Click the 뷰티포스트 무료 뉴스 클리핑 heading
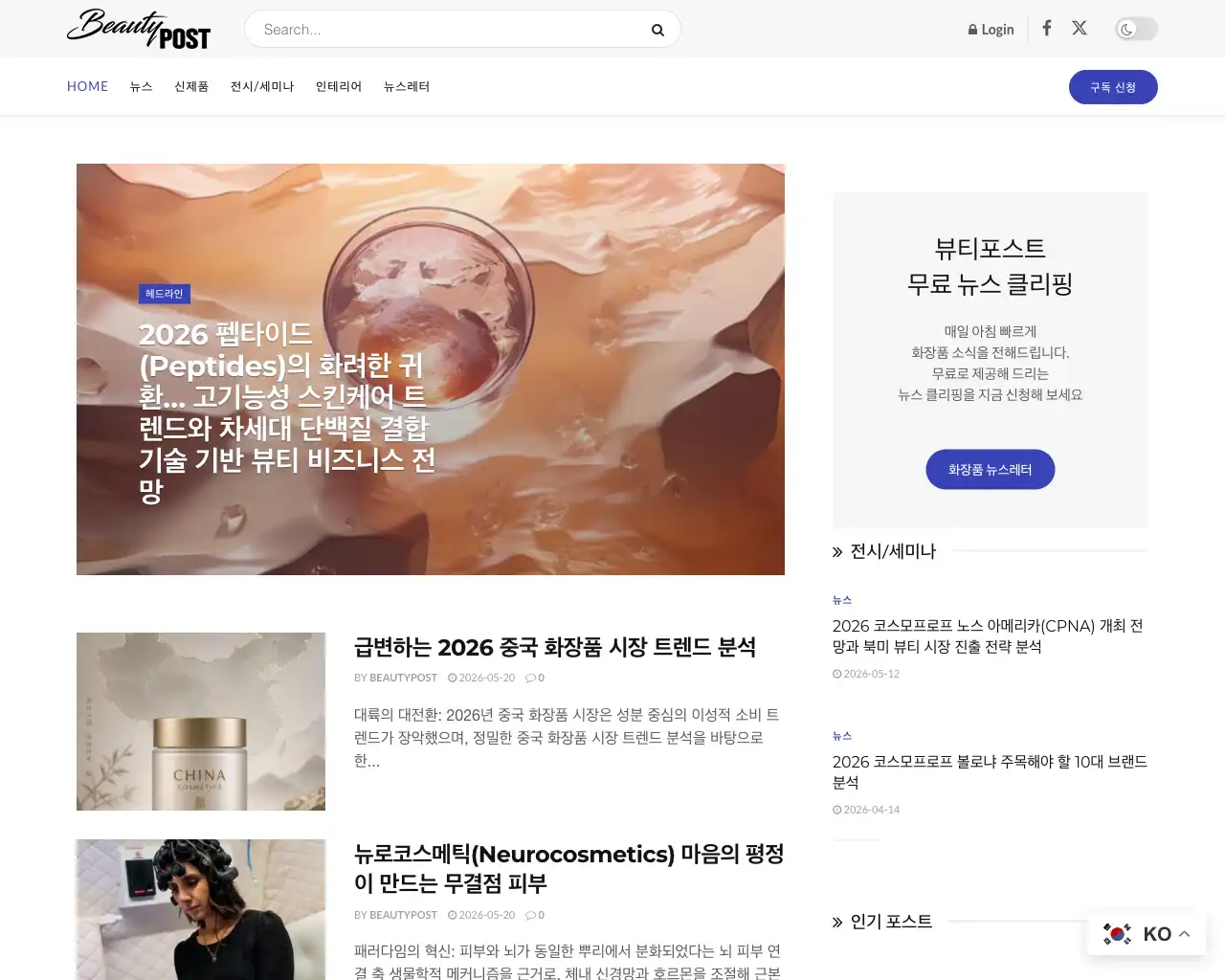 pos(991,266)
